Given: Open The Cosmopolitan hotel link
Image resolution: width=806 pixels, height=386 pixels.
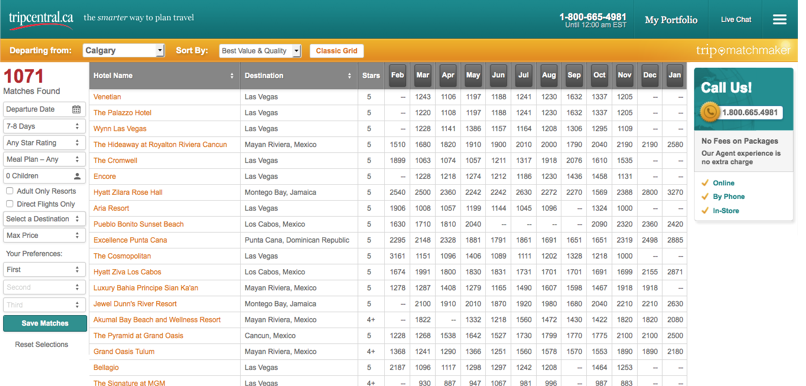Looking at the screenshot, I should 122,256.
